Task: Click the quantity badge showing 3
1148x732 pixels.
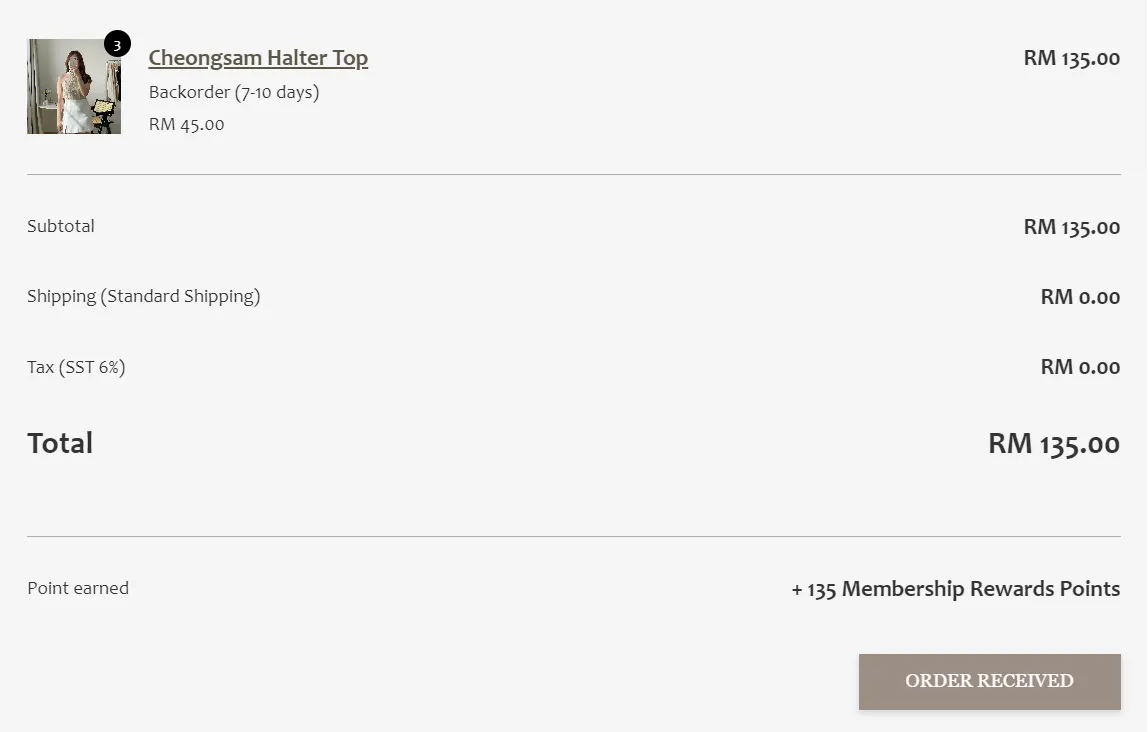Action: 117,45
